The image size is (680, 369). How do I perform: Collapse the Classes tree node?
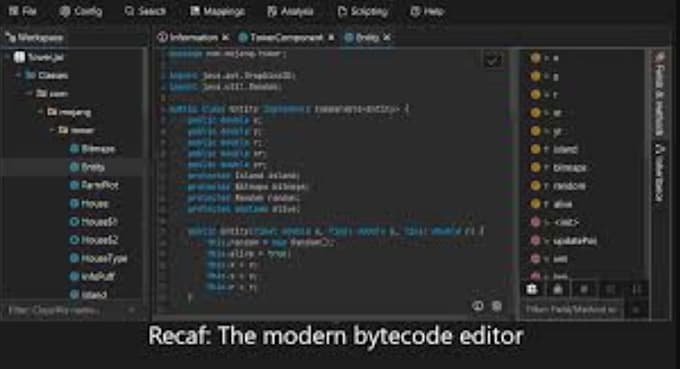point(19,75)
